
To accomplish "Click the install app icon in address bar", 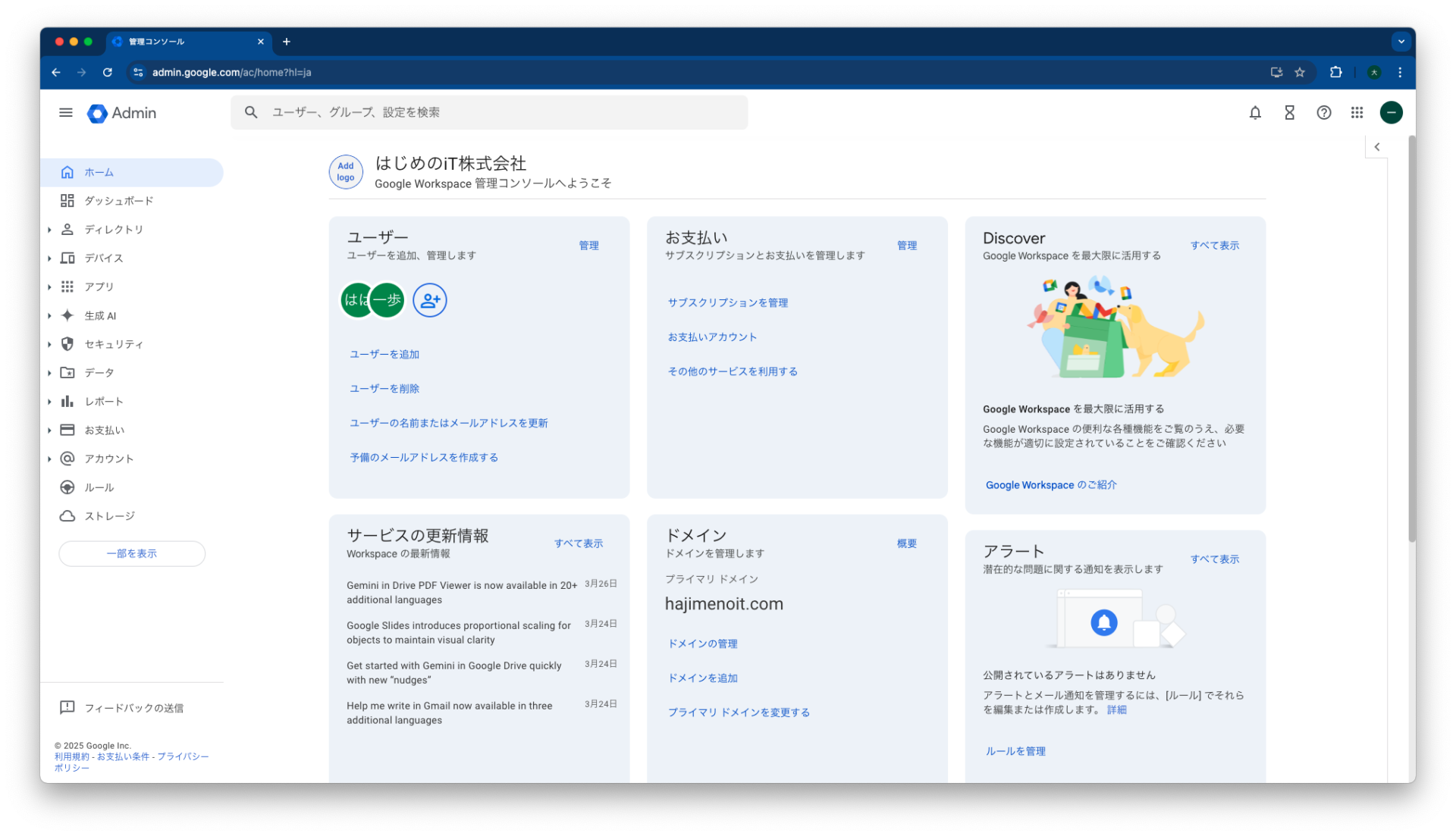I will tap(1276, 72).
